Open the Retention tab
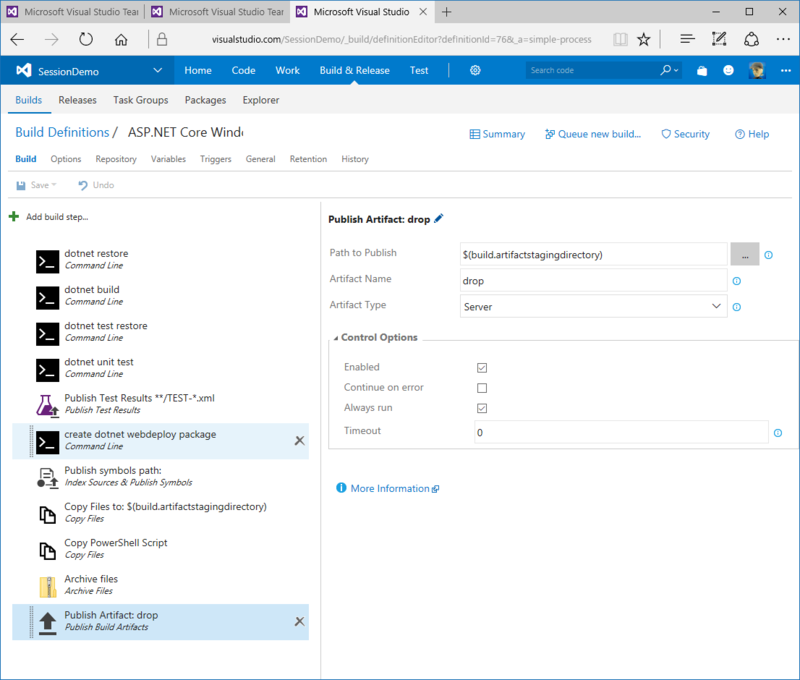This screenshot has height=680, width=800. [x=308, y=159]
